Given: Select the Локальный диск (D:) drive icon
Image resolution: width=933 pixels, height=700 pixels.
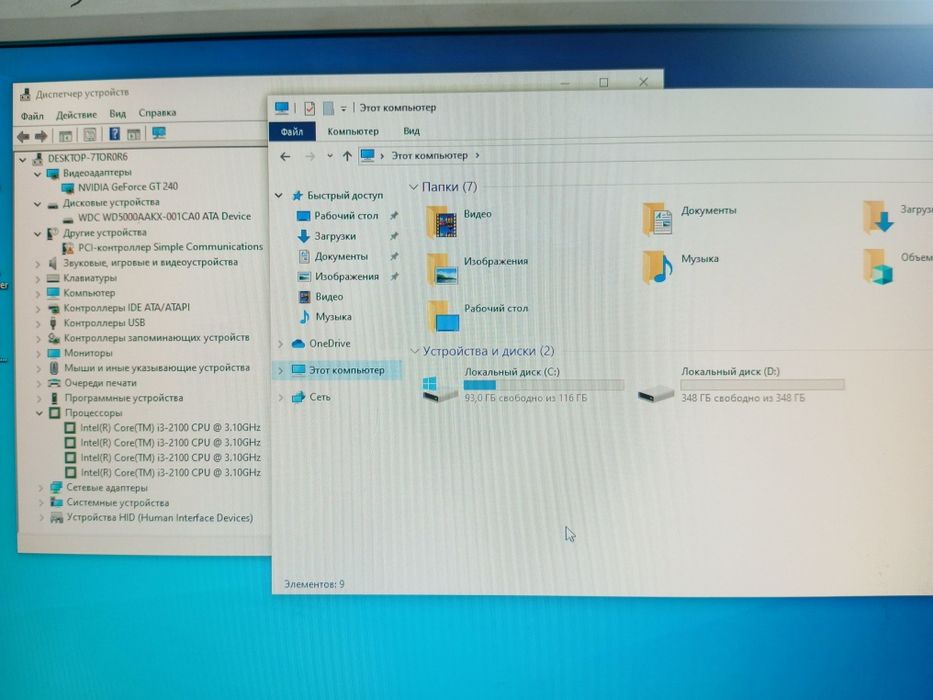Looking at the screenshot, I should click(x=656, y=393).
